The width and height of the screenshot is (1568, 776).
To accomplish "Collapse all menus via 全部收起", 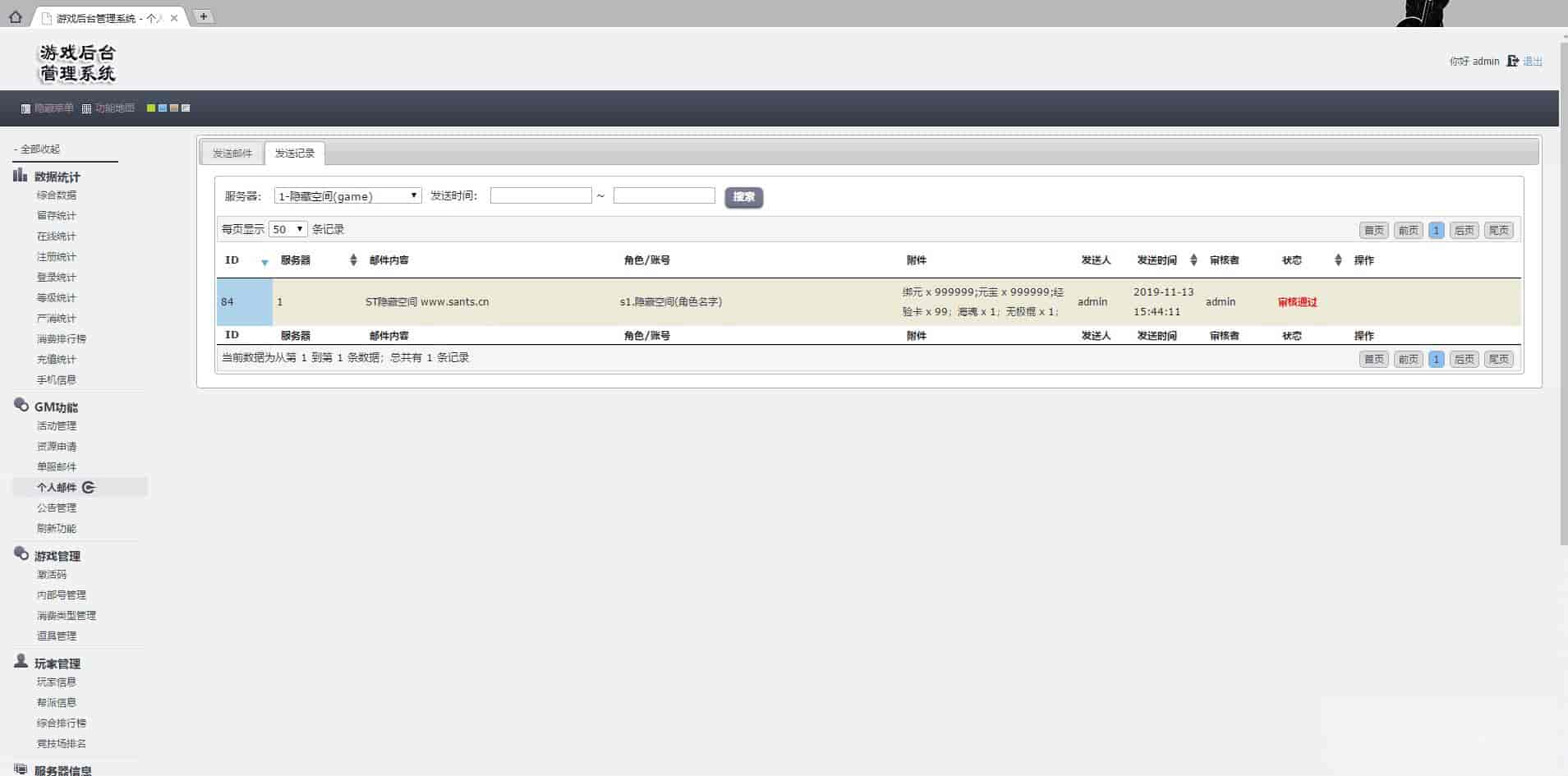I will tap(38, 149).
